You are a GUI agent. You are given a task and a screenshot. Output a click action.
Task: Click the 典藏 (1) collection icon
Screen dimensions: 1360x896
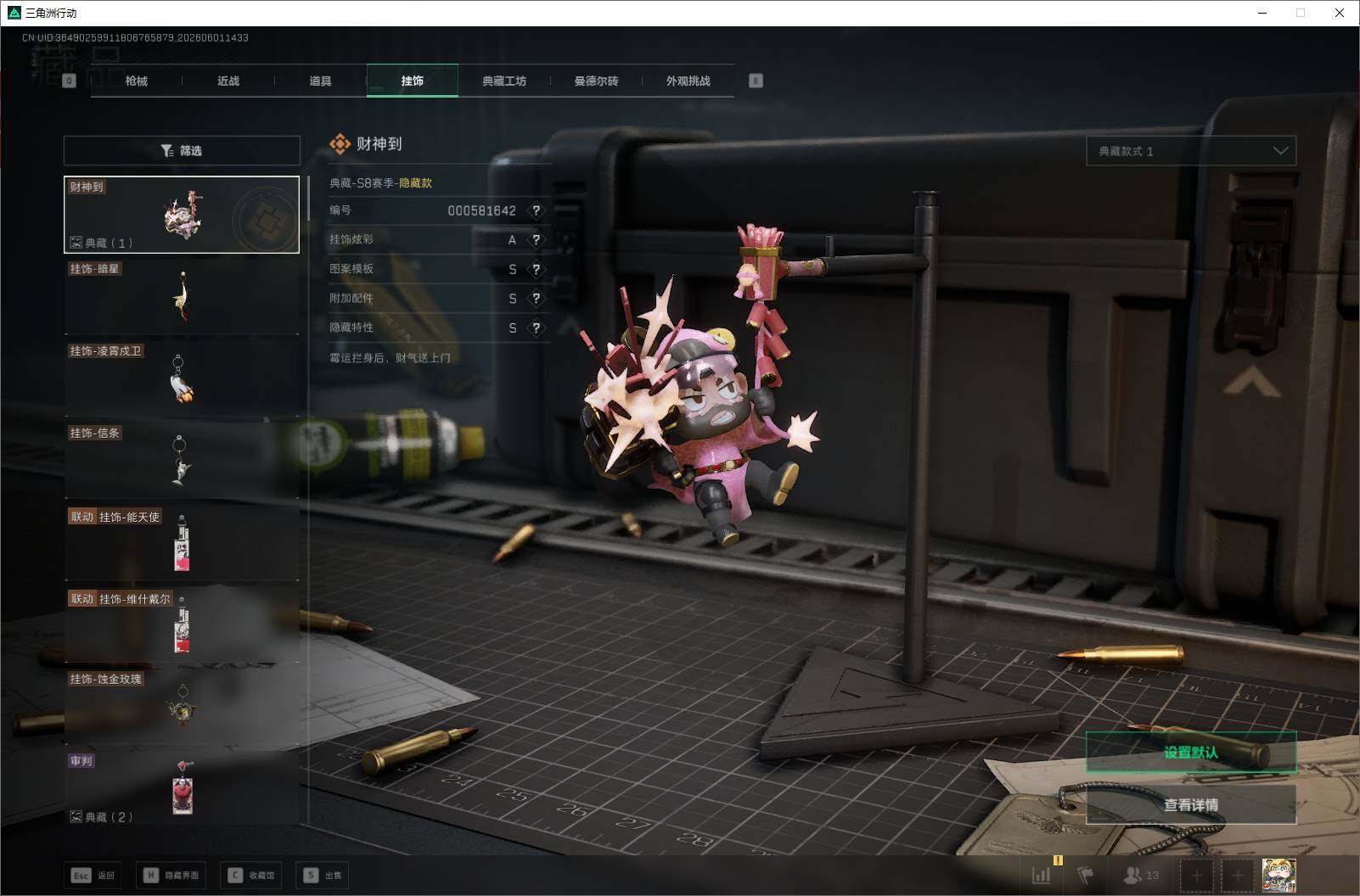pyautogui.click(x=76, y=243)
